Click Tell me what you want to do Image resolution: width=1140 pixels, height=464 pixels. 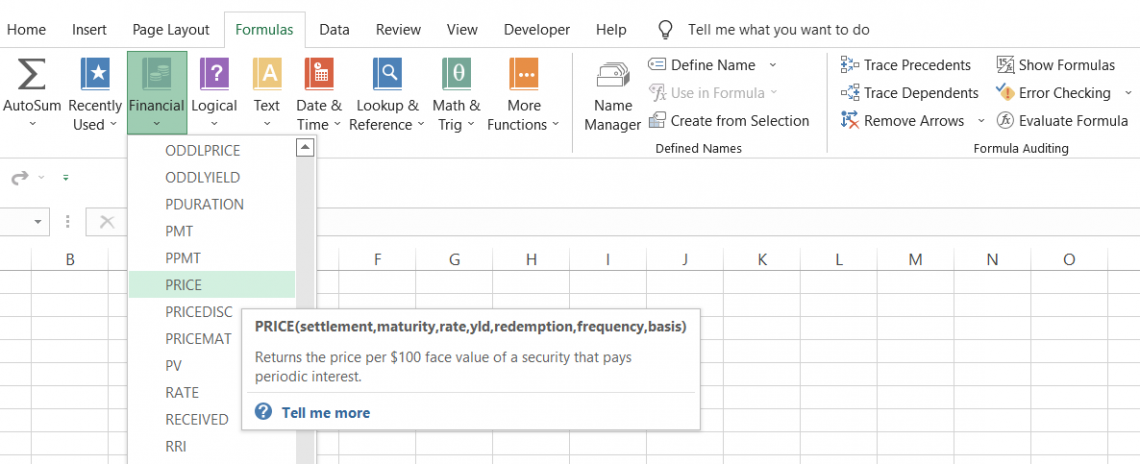778,30
